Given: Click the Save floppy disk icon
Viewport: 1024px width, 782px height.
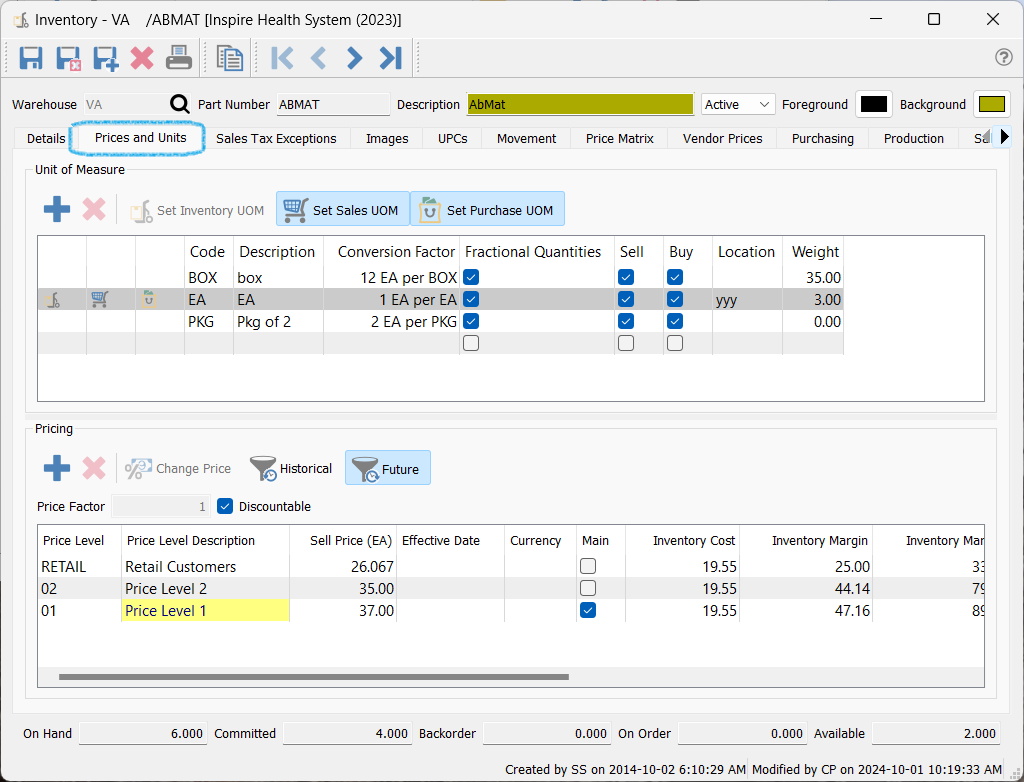Looking at the screenshot, I should [x=31, y=58].
